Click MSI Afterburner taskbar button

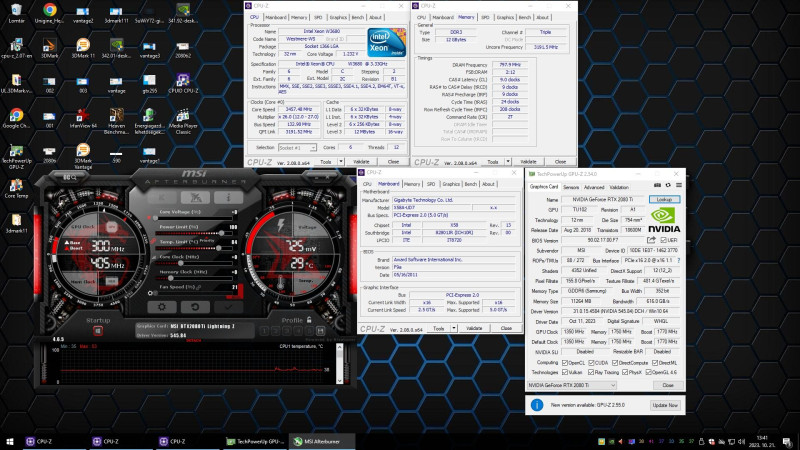pos(322,441)
